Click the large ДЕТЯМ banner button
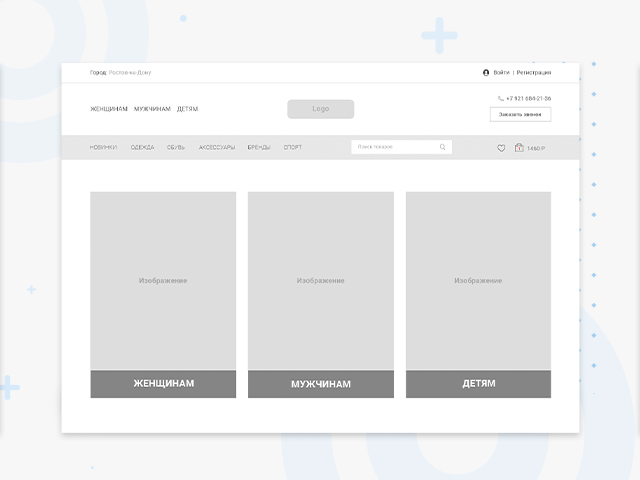Screen dimensions: 640x480 click(x=478, y=384)
